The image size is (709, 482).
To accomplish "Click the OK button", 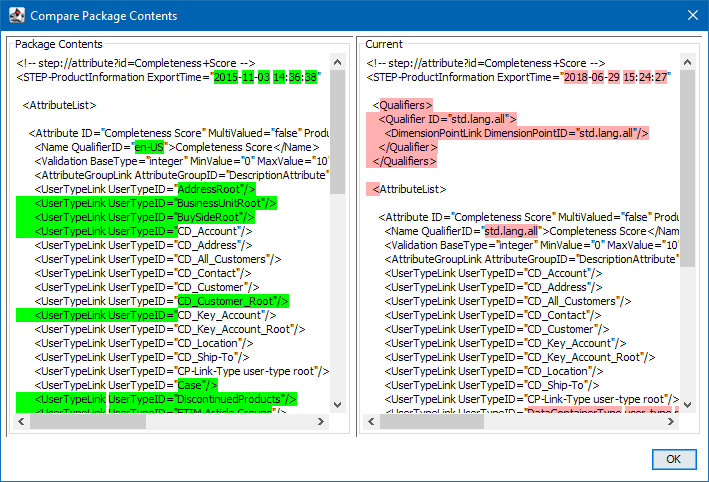I will click(x=674, y=459).
